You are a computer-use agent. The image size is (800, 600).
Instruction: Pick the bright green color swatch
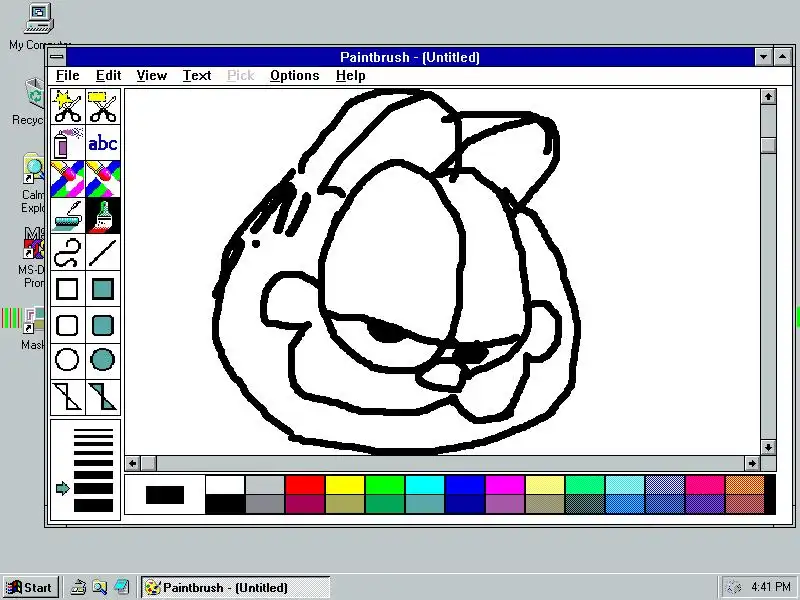[385, 485]
